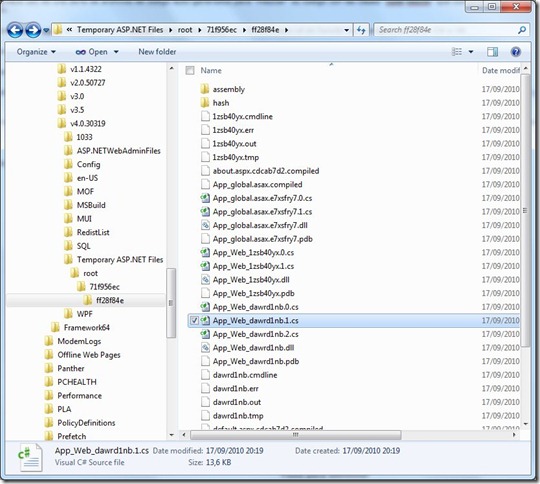Screen dimensions: 540x484
Task: Create a New folder
Action: [x=157, y=52]
